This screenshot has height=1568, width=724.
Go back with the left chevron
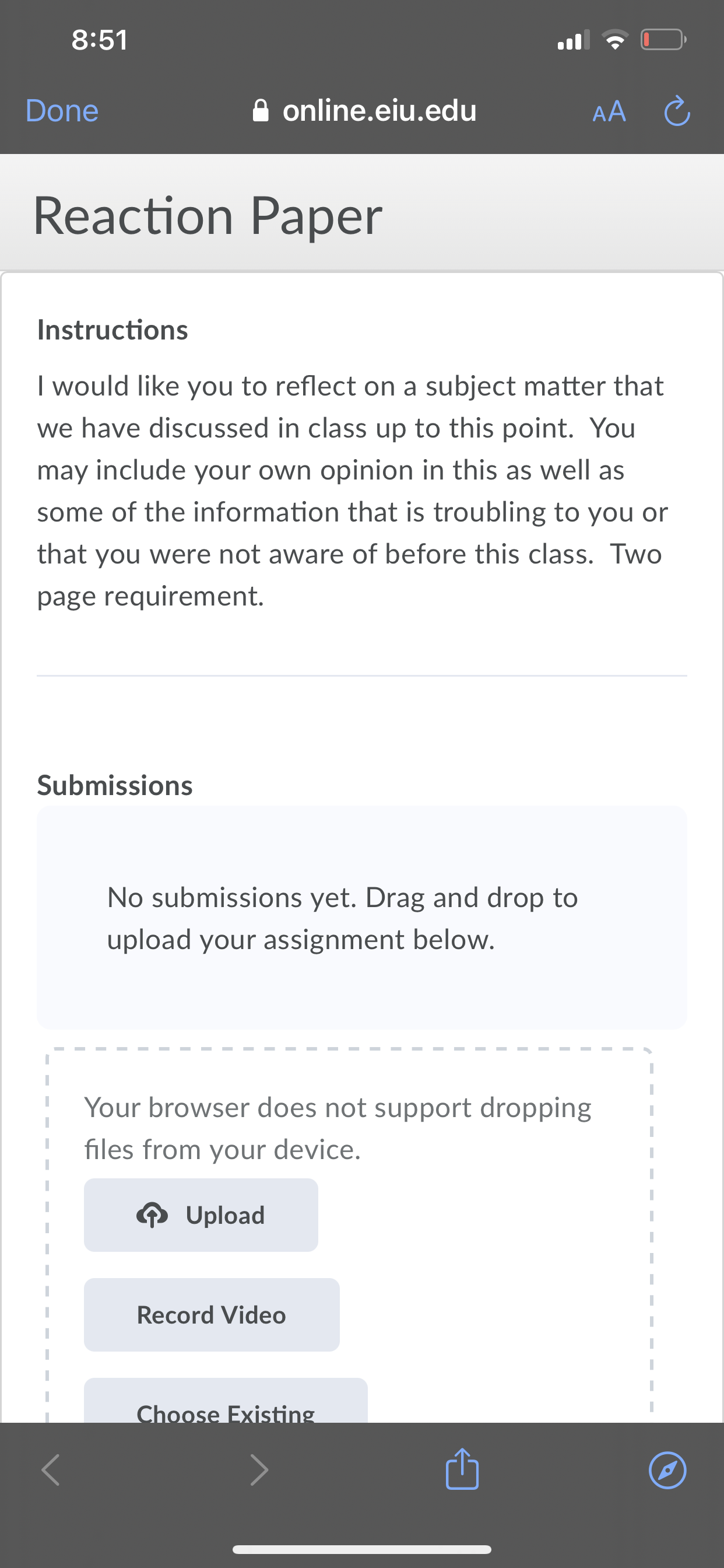(51, 1470)
